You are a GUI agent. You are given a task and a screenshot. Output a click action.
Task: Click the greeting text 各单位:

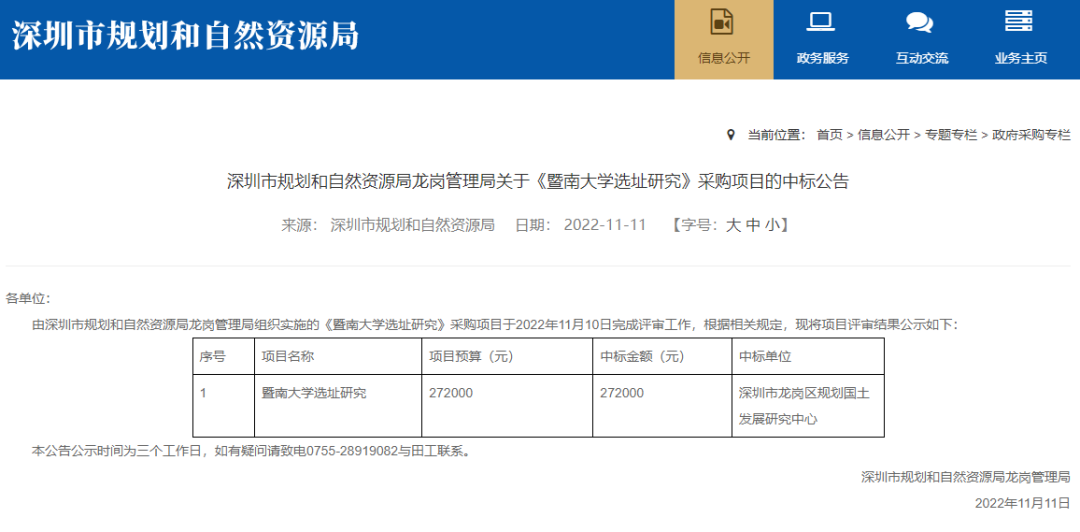(28, 299)
